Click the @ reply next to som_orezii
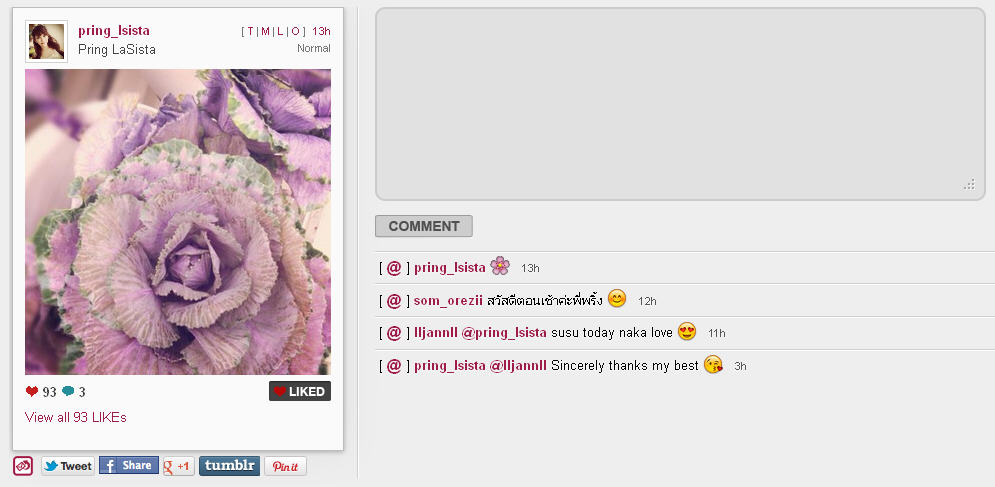 click(394, 300)
